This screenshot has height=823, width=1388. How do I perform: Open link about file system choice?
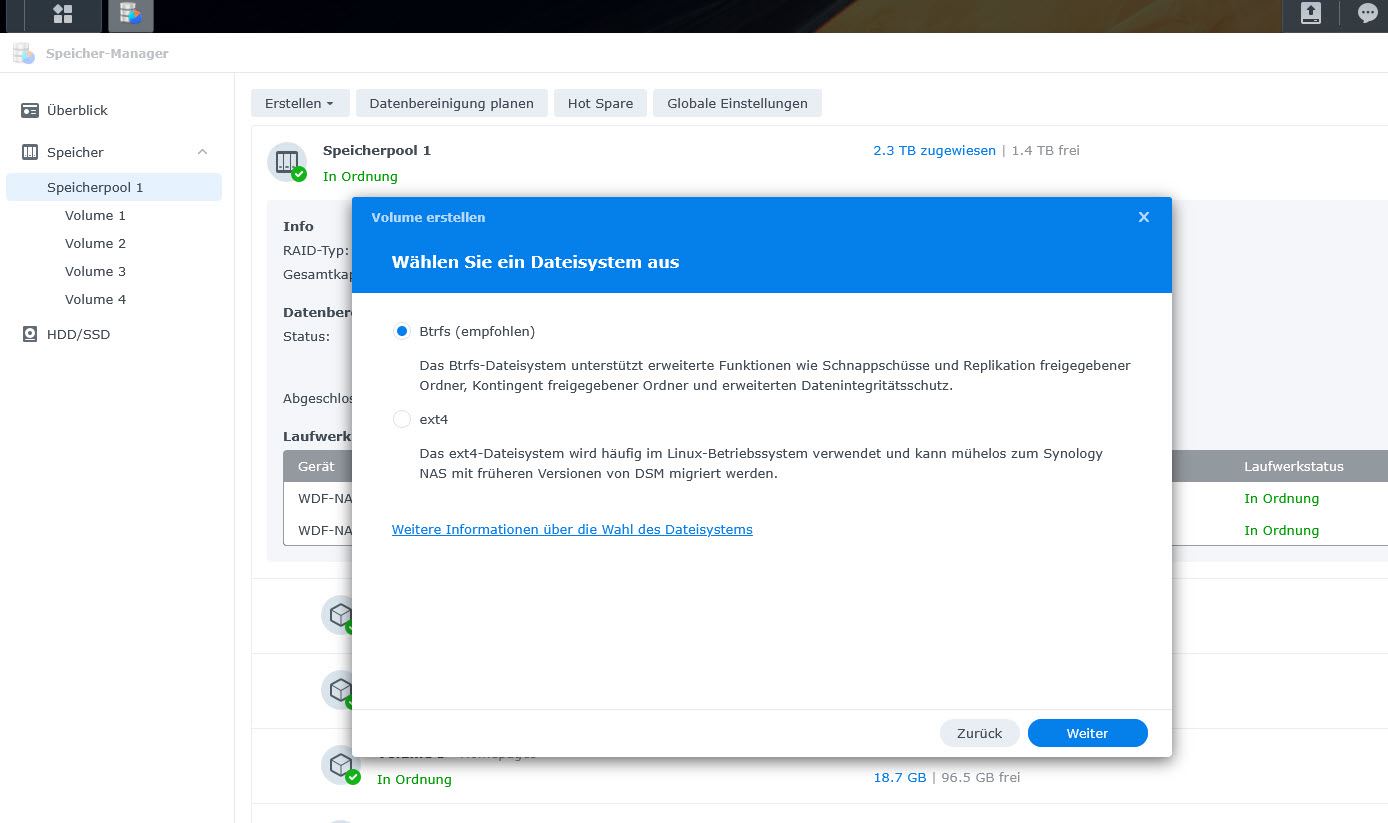(572, 529)
